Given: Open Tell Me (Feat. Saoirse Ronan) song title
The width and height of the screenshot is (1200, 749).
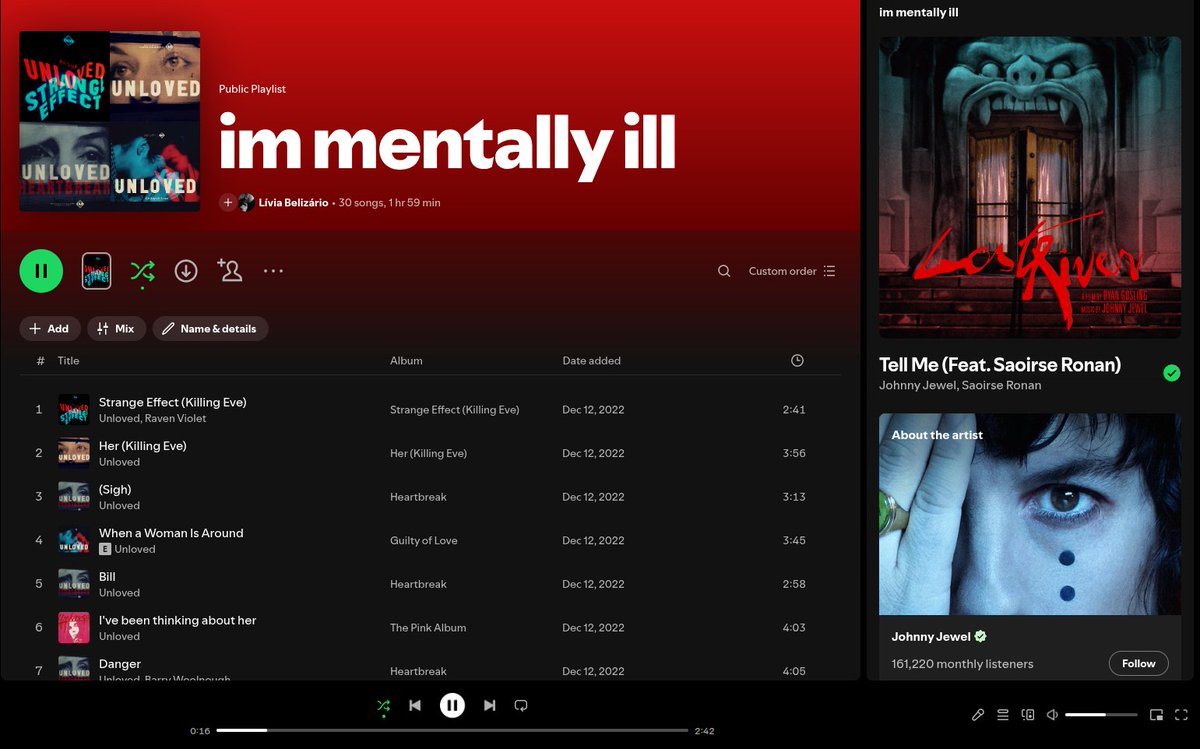Looking at the screenshot, I should [x=1000, y=364].
